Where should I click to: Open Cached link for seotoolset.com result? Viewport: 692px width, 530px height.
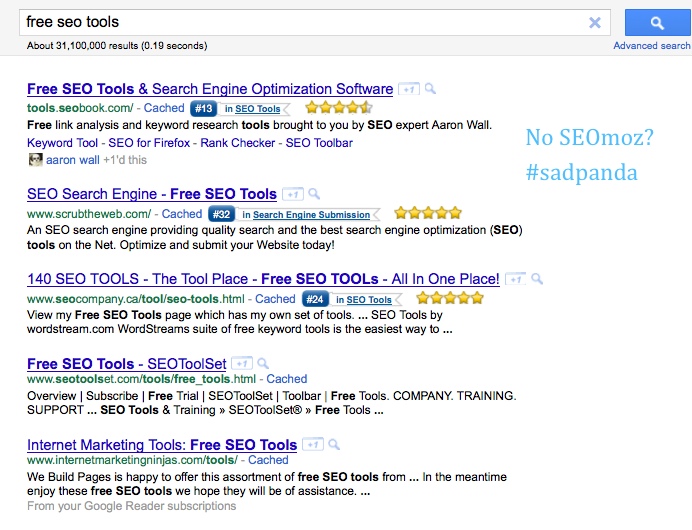point(287,379)
